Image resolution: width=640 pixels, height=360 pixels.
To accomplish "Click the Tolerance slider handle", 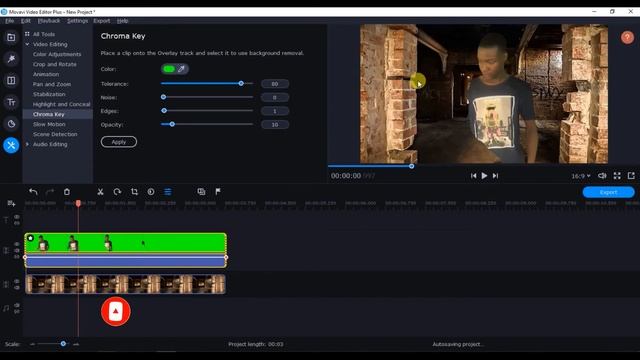I will click(241, 83).
